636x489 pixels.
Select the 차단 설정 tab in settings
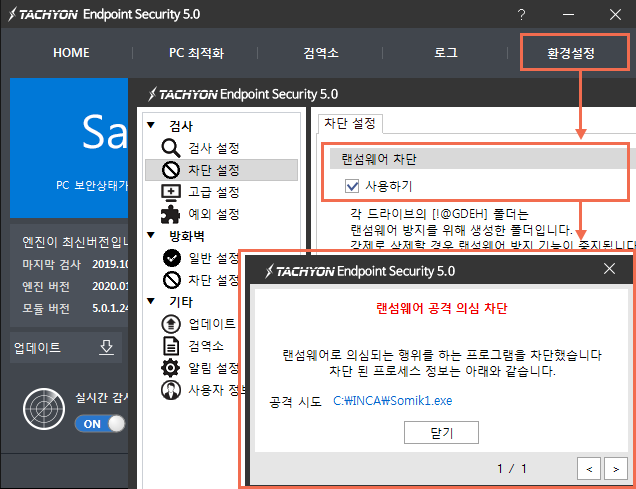(x=350, y=123)
